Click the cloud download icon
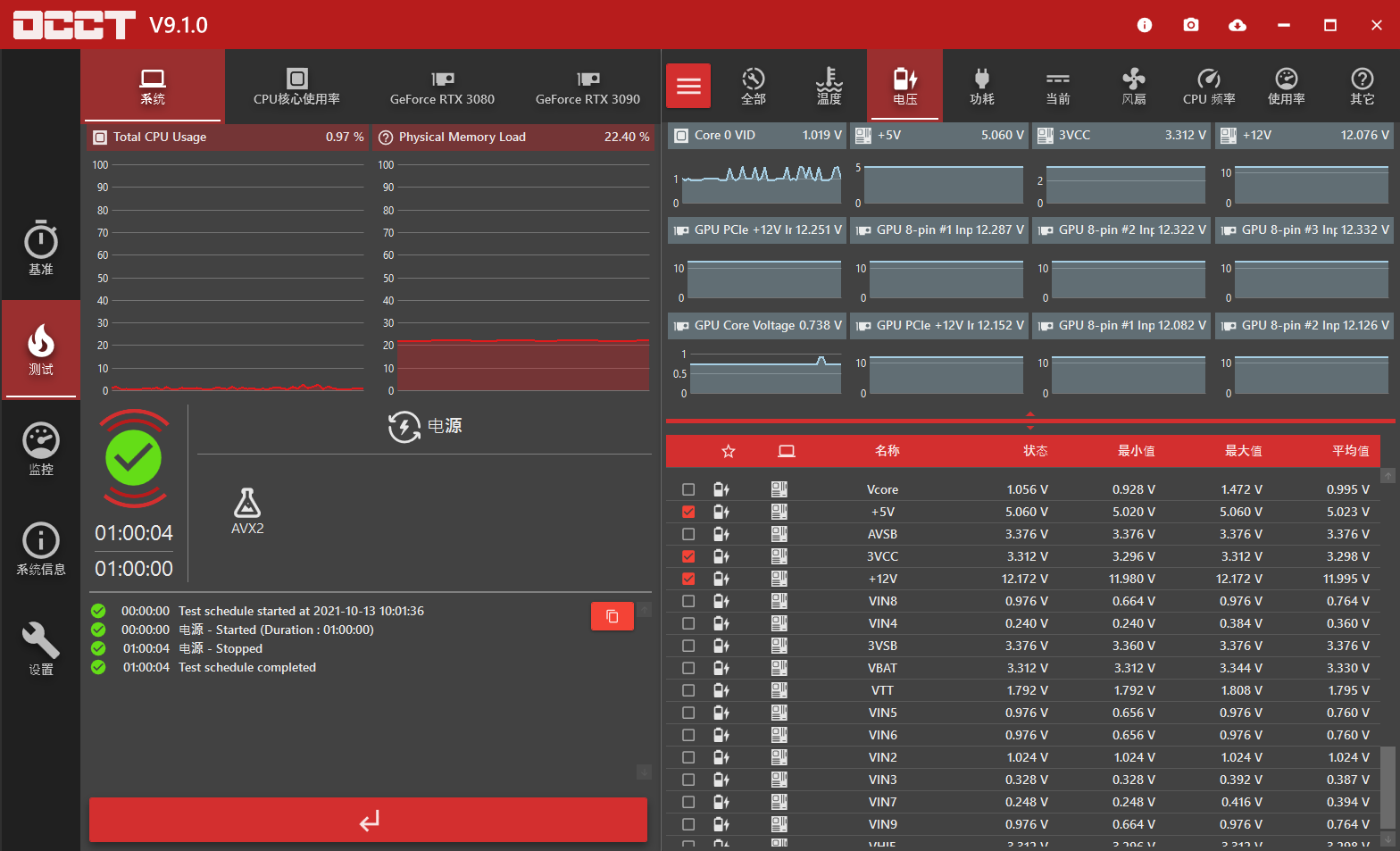This screenshot has width=1400, height=851. point(1237,25)
